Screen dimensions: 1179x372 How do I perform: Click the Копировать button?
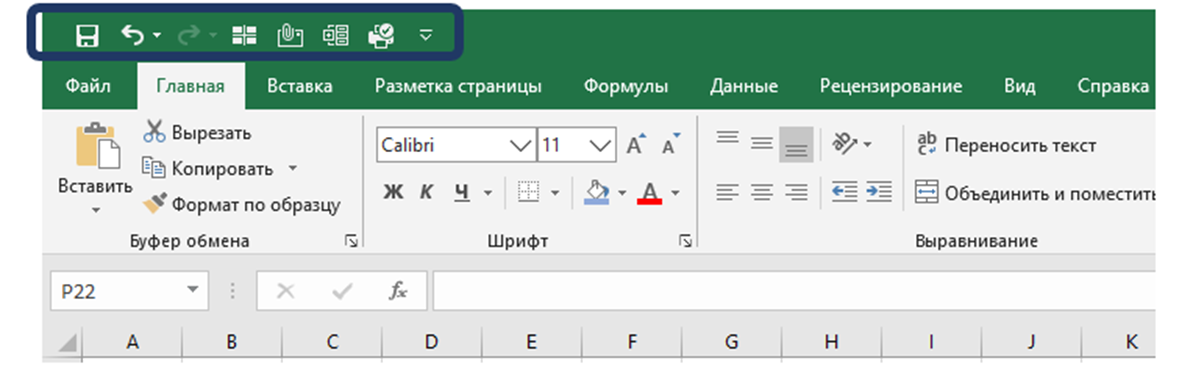point(208,168)
